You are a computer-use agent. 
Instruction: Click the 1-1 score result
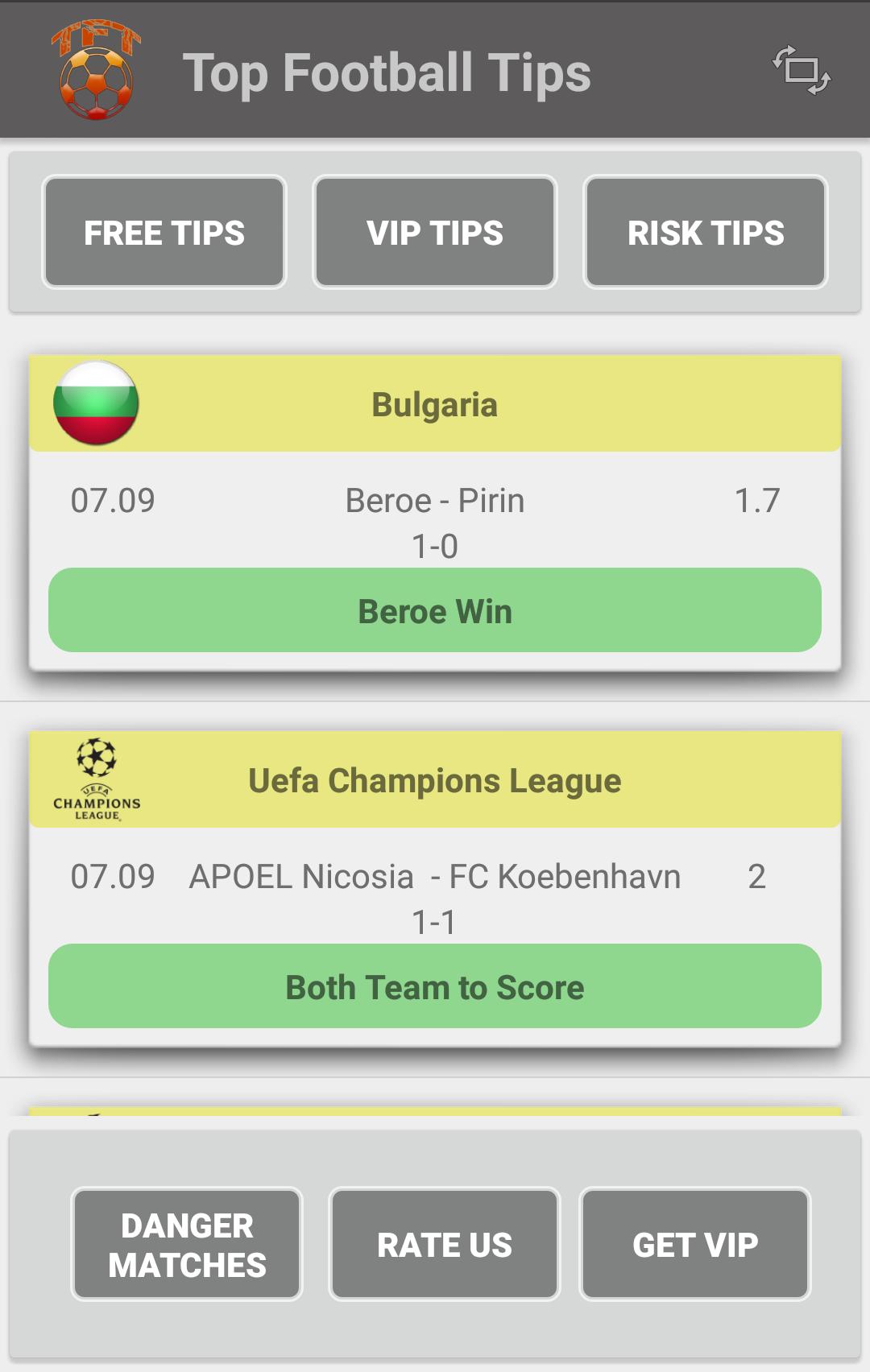tap(434, 922)
